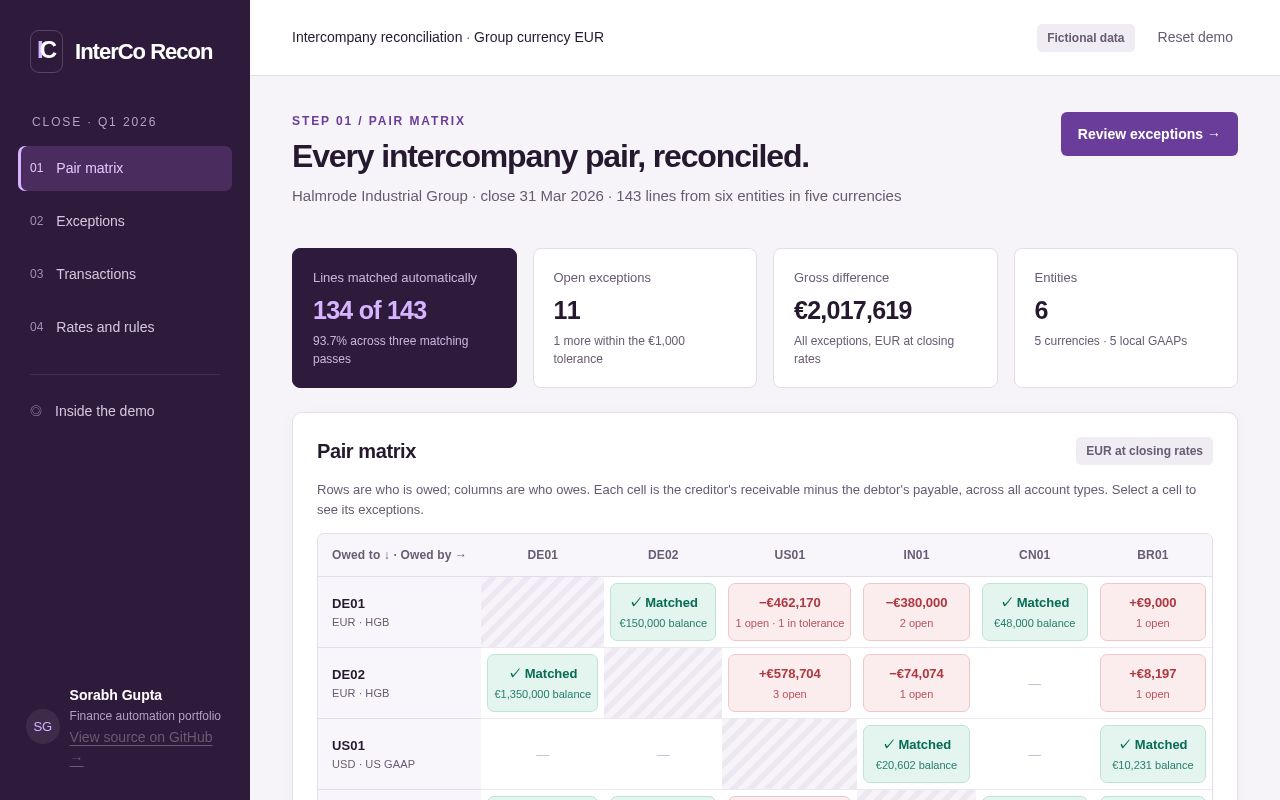Click the Pair matrix section heading
The width and height of the screenshot is (1280, 800).
coord(366,451)
